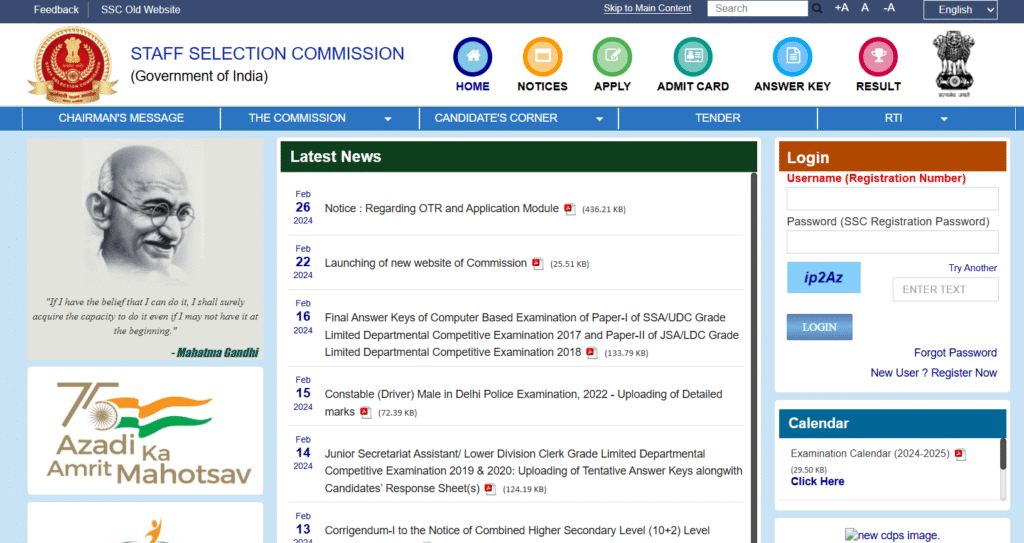Image resolution: width=1024 pixels, height=543 pixels.
Task: Open notice Regarding OTR and Application Module
Action: coord(441,208)
